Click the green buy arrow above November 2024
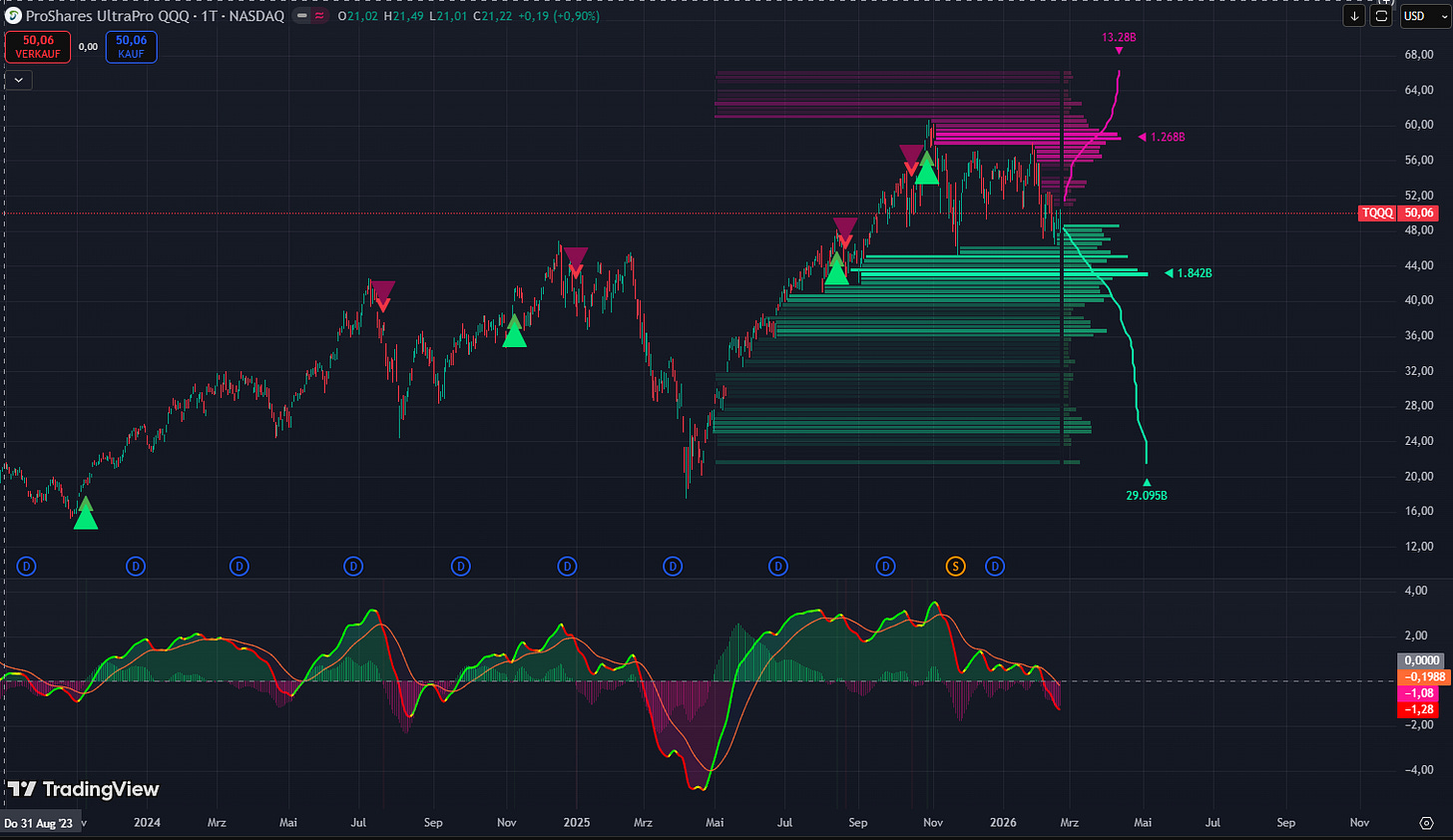 tap(514, 330)
